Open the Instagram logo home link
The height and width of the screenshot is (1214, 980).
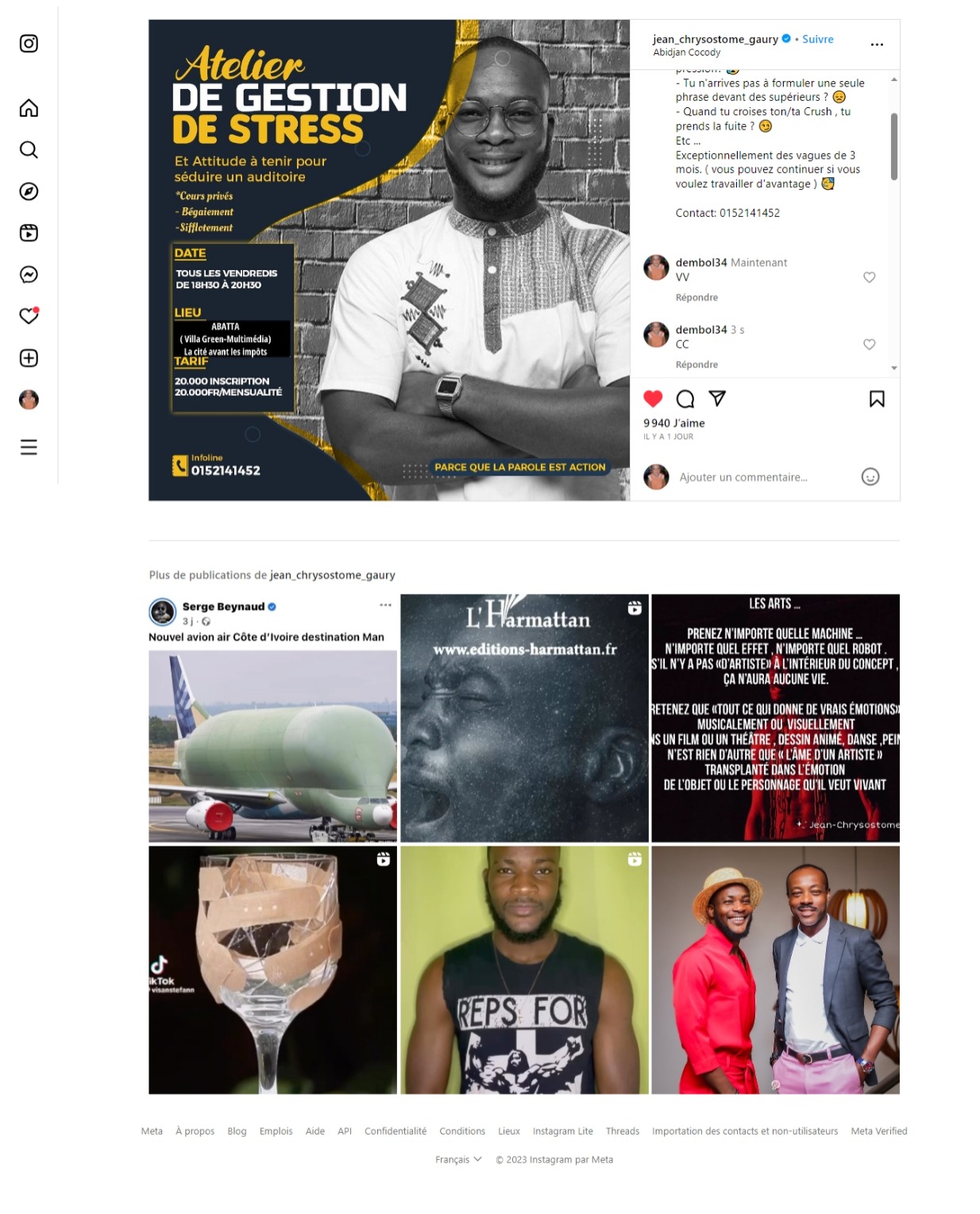click(29, 44)
